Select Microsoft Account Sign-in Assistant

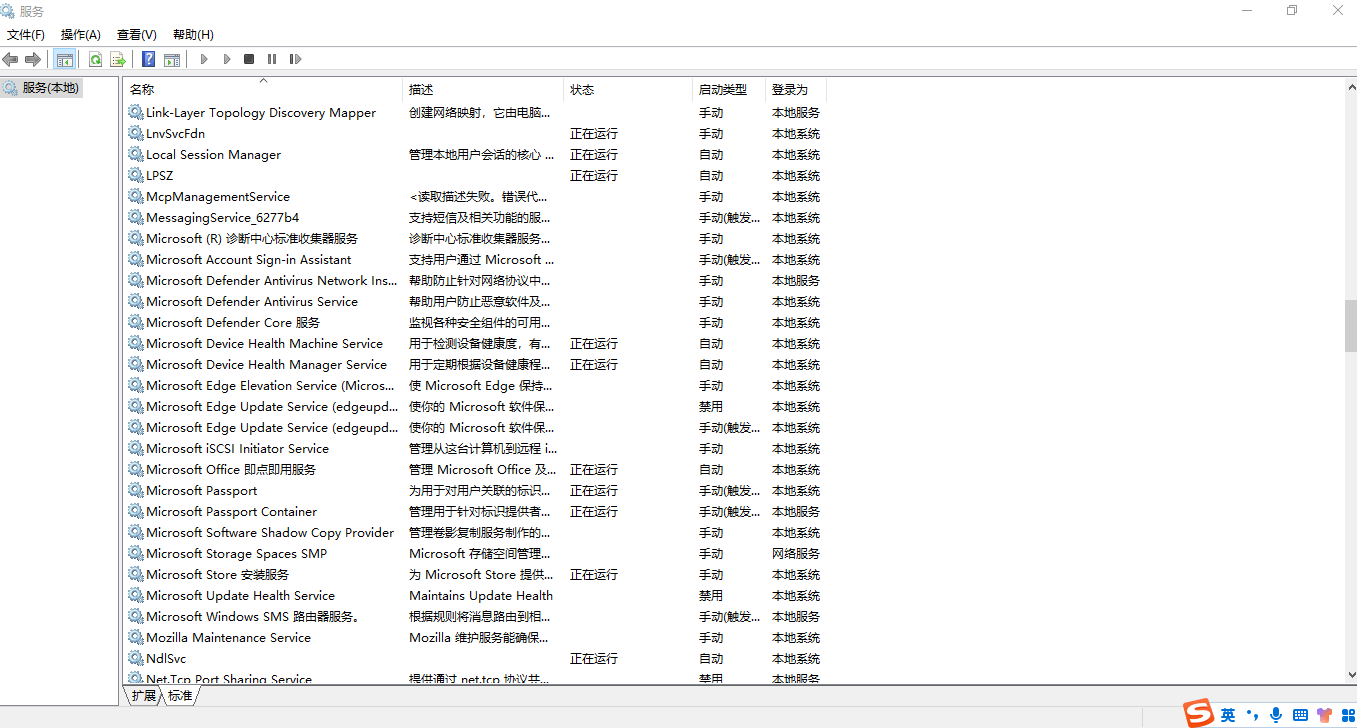249,259
